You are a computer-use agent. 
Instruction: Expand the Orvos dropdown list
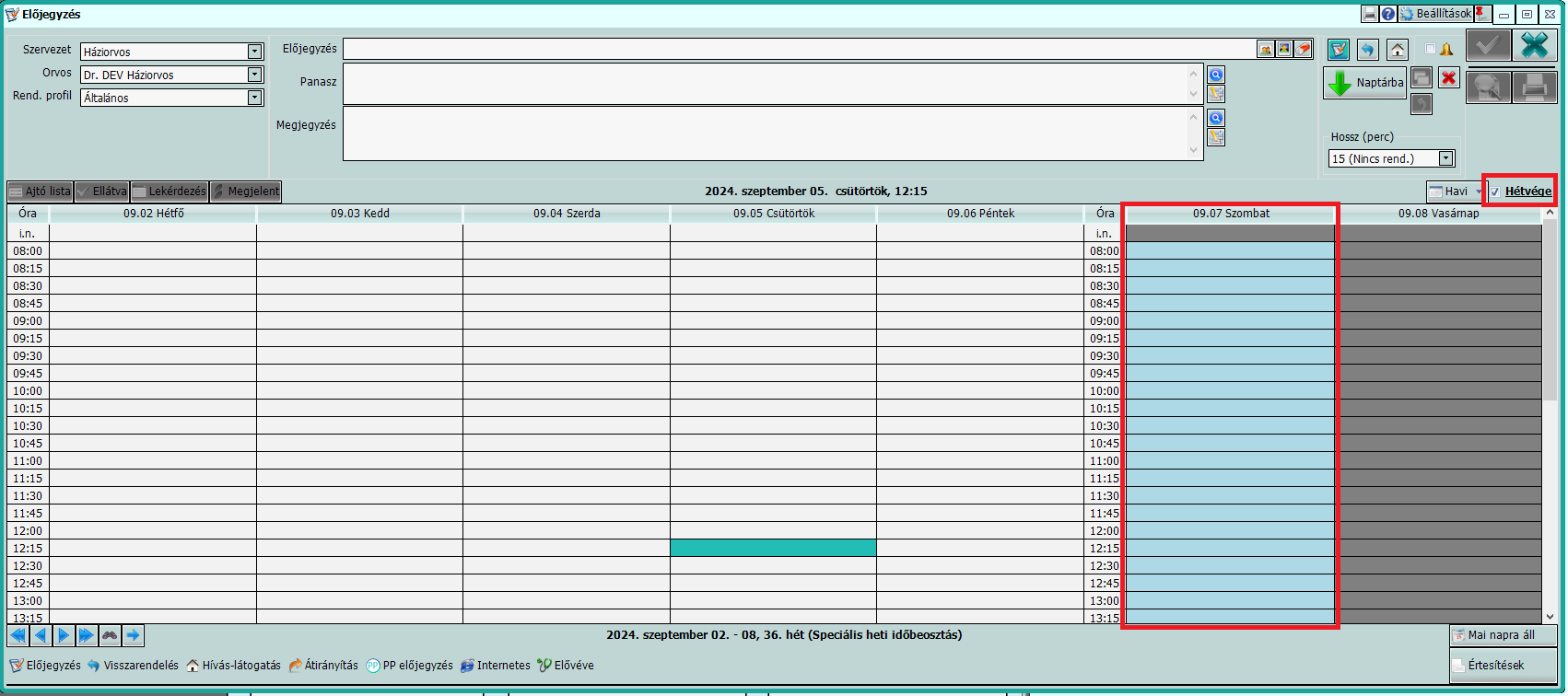click(254, 75)
